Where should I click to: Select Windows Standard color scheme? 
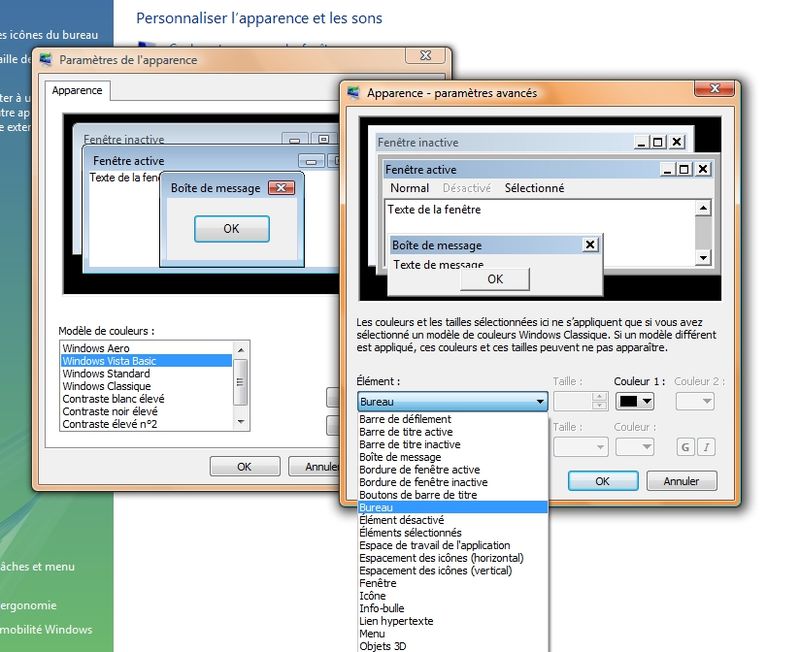(x=146, y=373)
